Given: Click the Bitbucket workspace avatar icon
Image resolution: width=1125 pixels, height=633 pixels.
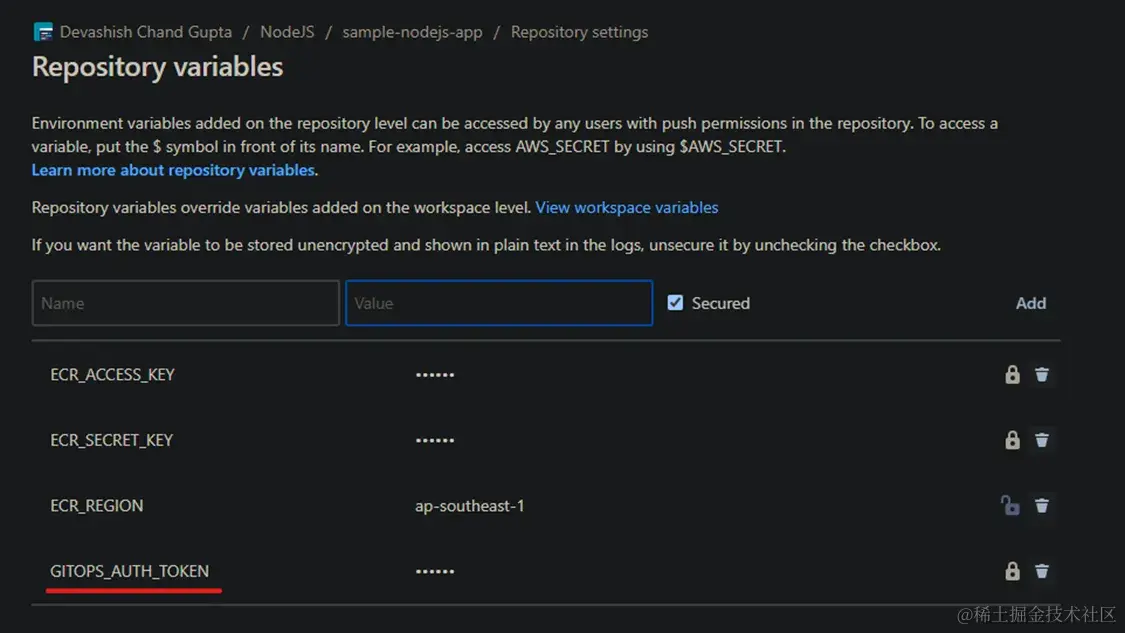Looking at the screenshot, I should click(43, 32).
